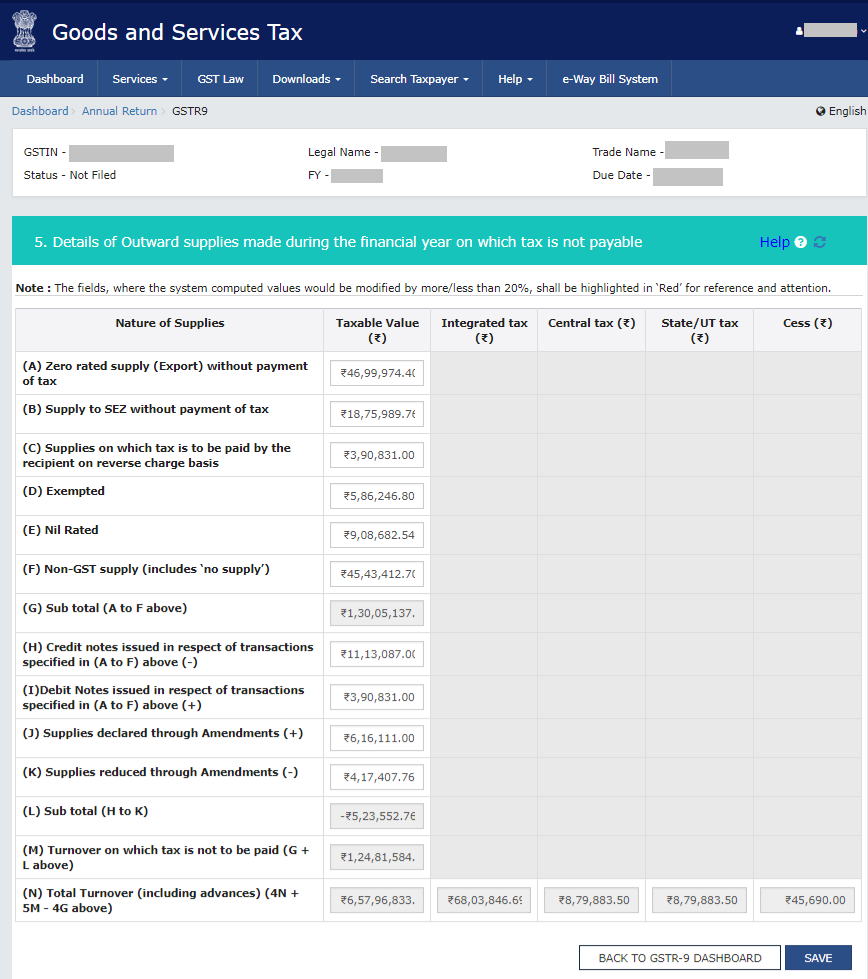Click the Dashboard breadcrumb link
The height and width of the screenshot is (979, 868).
[x=40, y=111]
